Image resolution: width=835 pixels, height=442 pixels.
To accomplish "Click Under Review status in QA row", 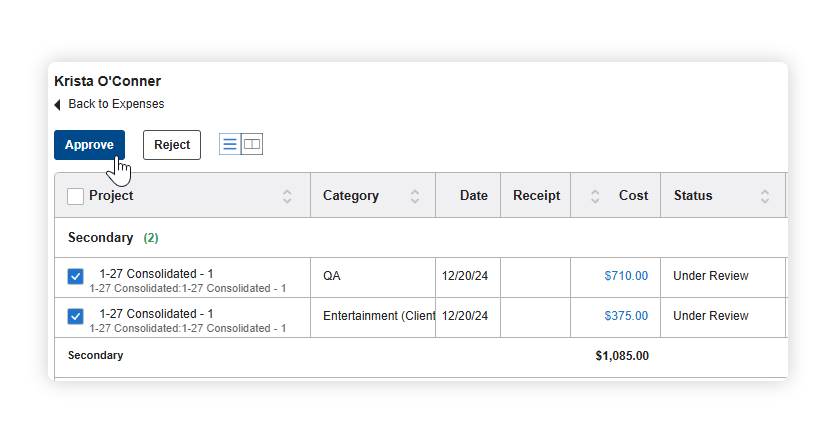I will coord(710,276).
